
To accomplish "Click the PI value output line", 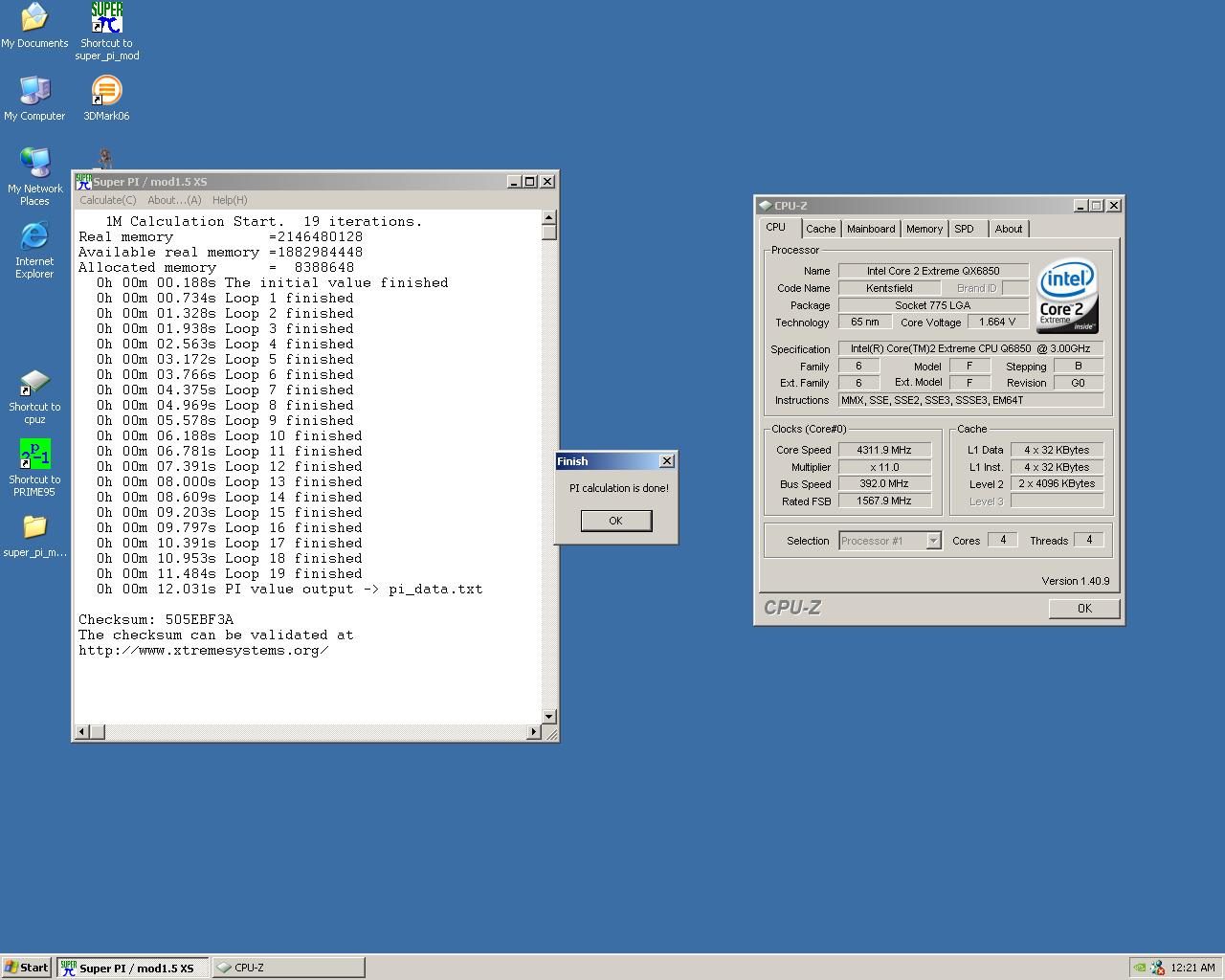I will coord(289,589).
